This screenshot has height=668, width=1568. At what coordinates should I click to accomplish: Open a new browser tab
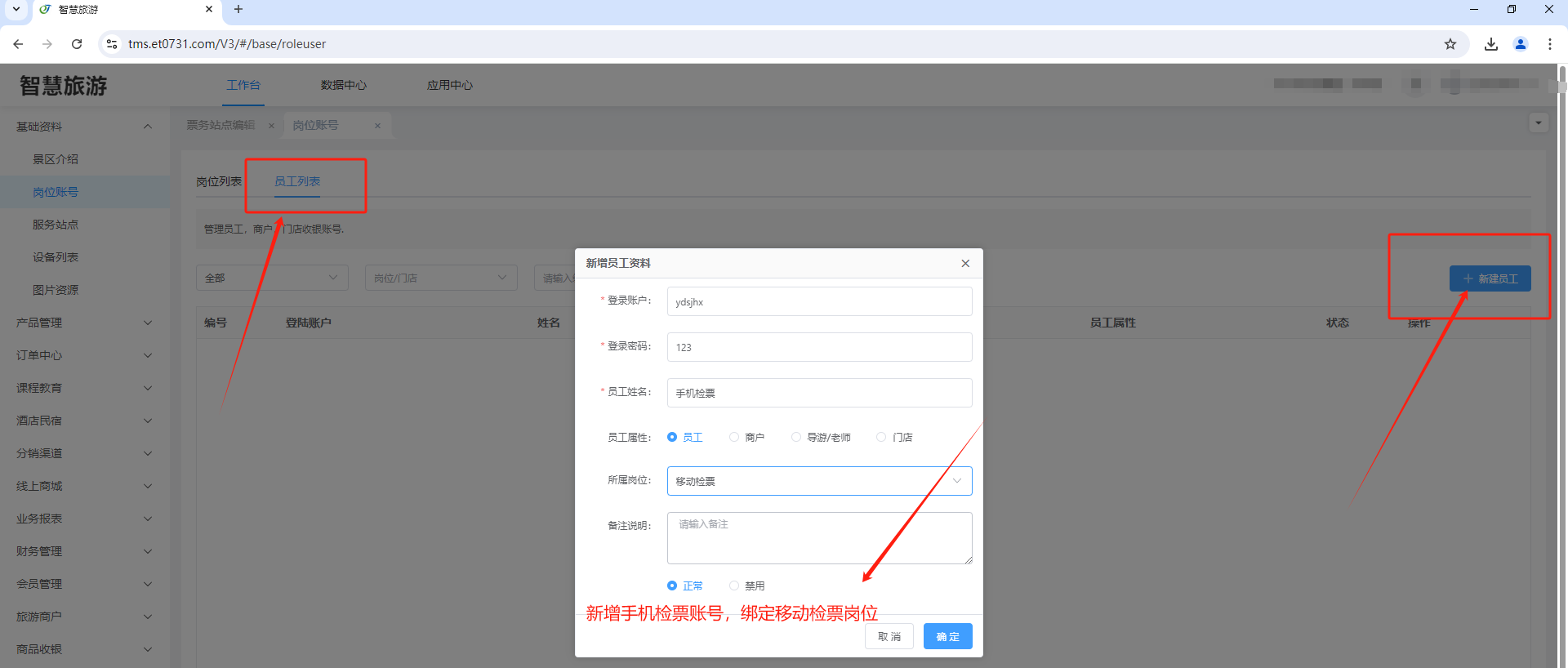coord(238,10)
